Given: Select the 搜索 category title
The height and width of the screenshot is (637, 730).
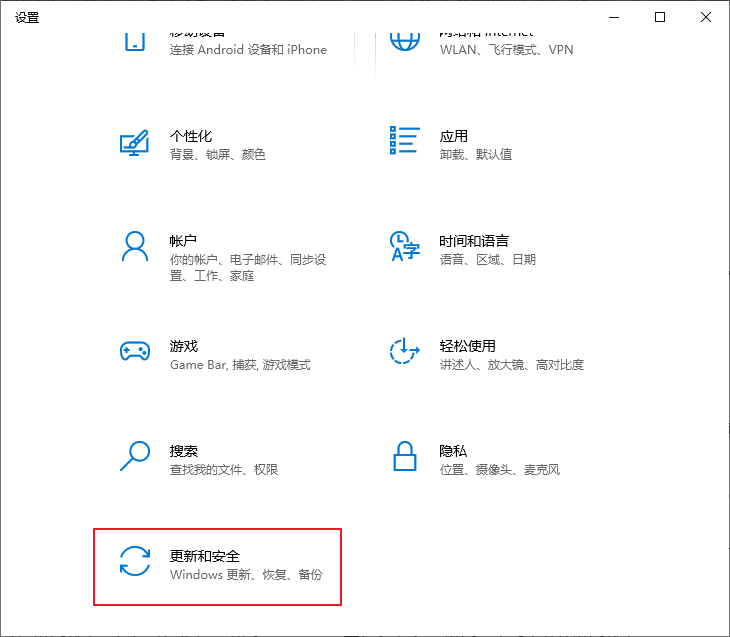Looking at the screenshot, I should [x=184, y=451].
